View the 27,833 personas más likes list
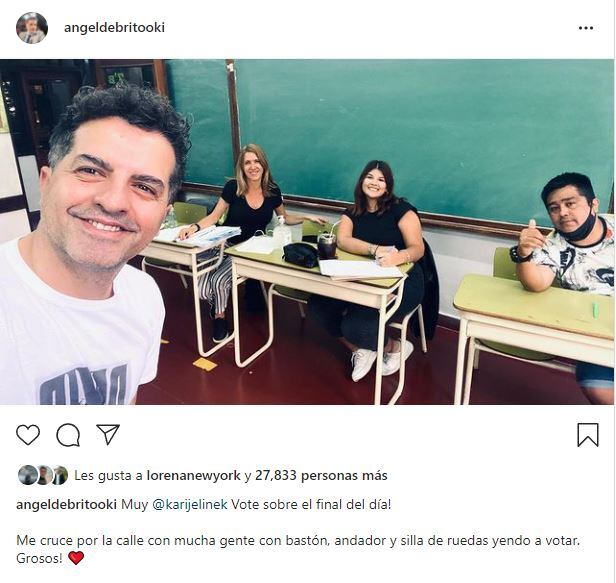The image size is (616, 583). [321, 476]
